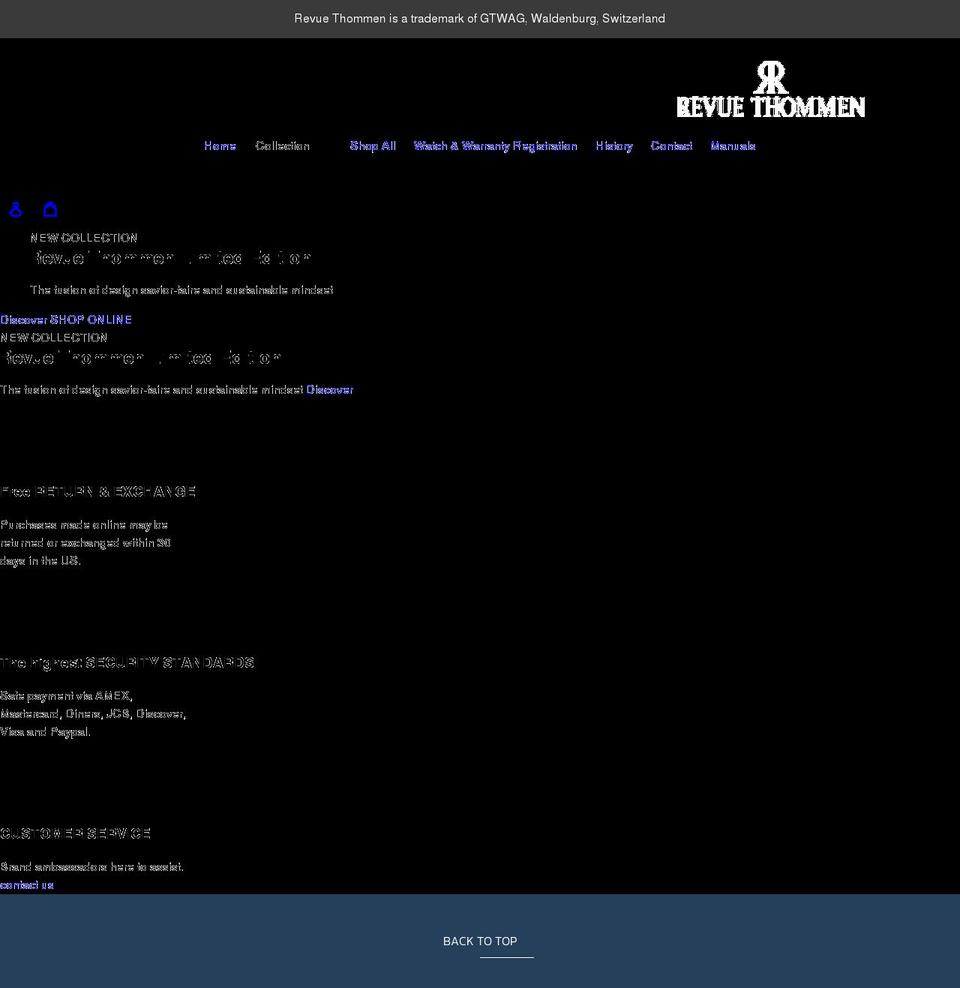960x988 pixels.
Task: Select Shop All in the navigation
Action: click(372, 146)
